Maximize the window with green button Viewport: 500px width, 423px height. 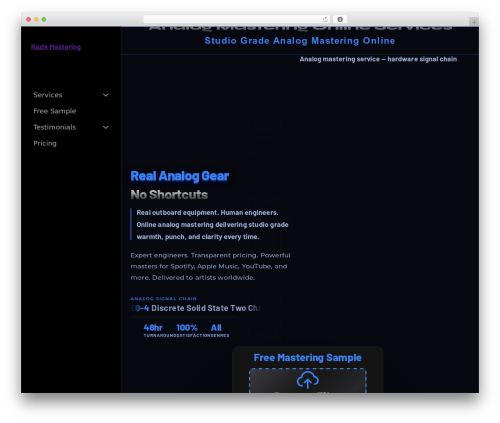coord(44,19)
